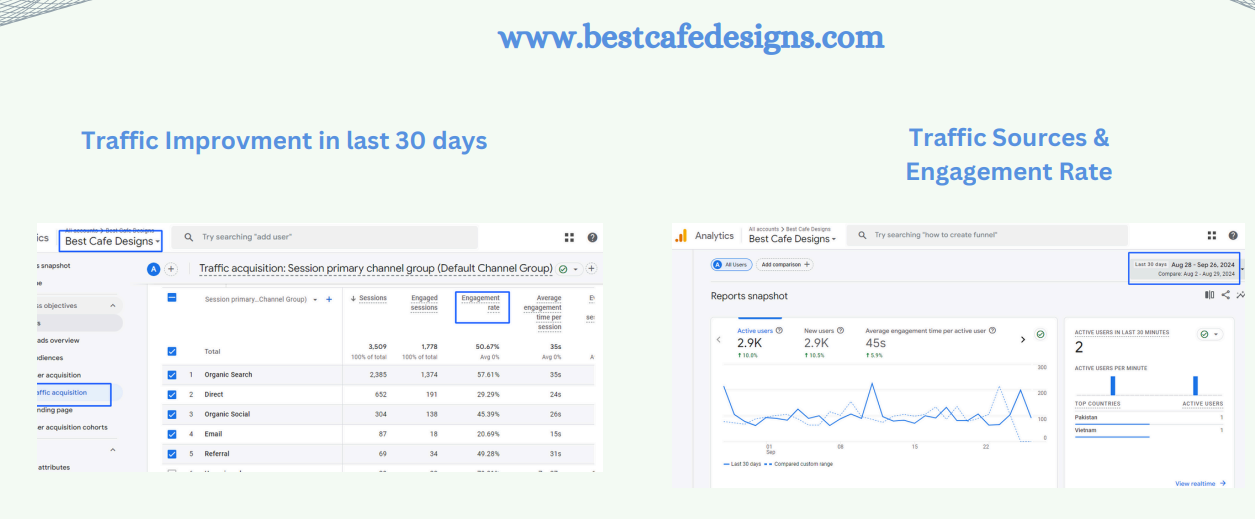The width and height of the screenshot is (1255, 519).
Task: Open help icon in the Reports snapshot screenshot
Action: (1233, 235)
